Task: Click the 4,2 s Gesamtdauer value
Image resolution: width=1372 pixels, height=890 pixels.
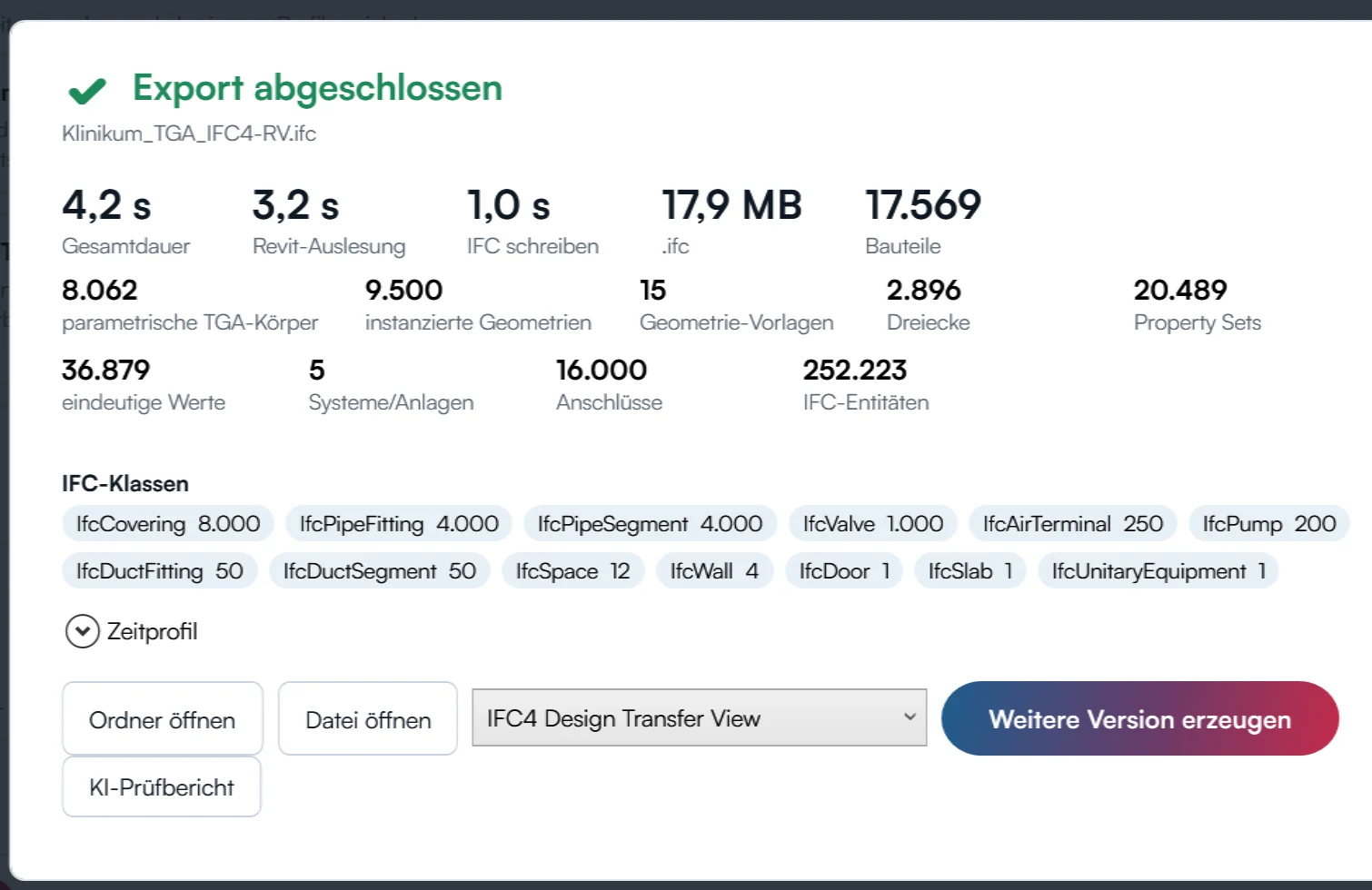Action: [106, 205]
